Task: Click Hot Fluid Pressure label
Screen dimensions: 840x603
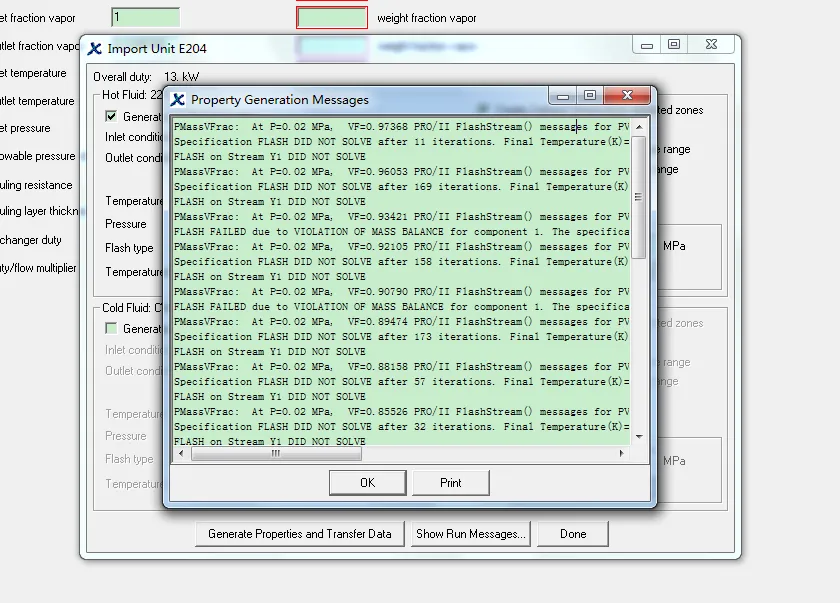Action: click(126, 224)
